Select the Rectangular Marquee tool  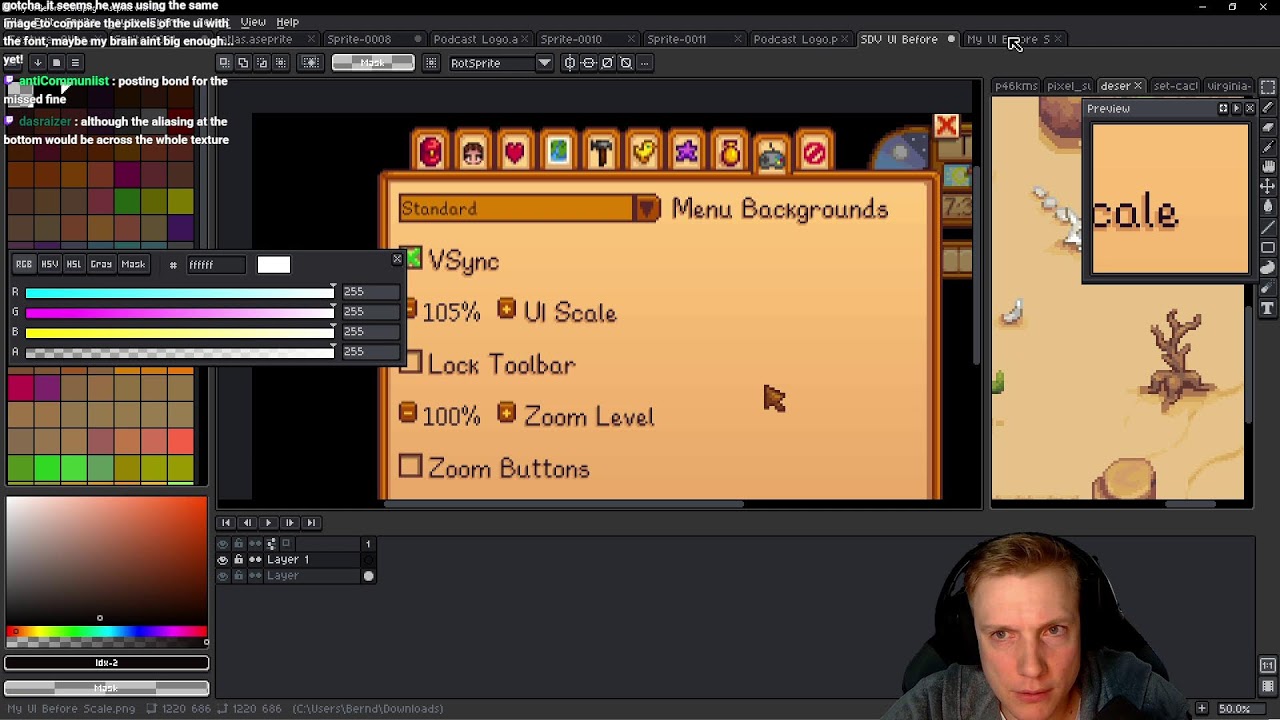[1268, 87]
